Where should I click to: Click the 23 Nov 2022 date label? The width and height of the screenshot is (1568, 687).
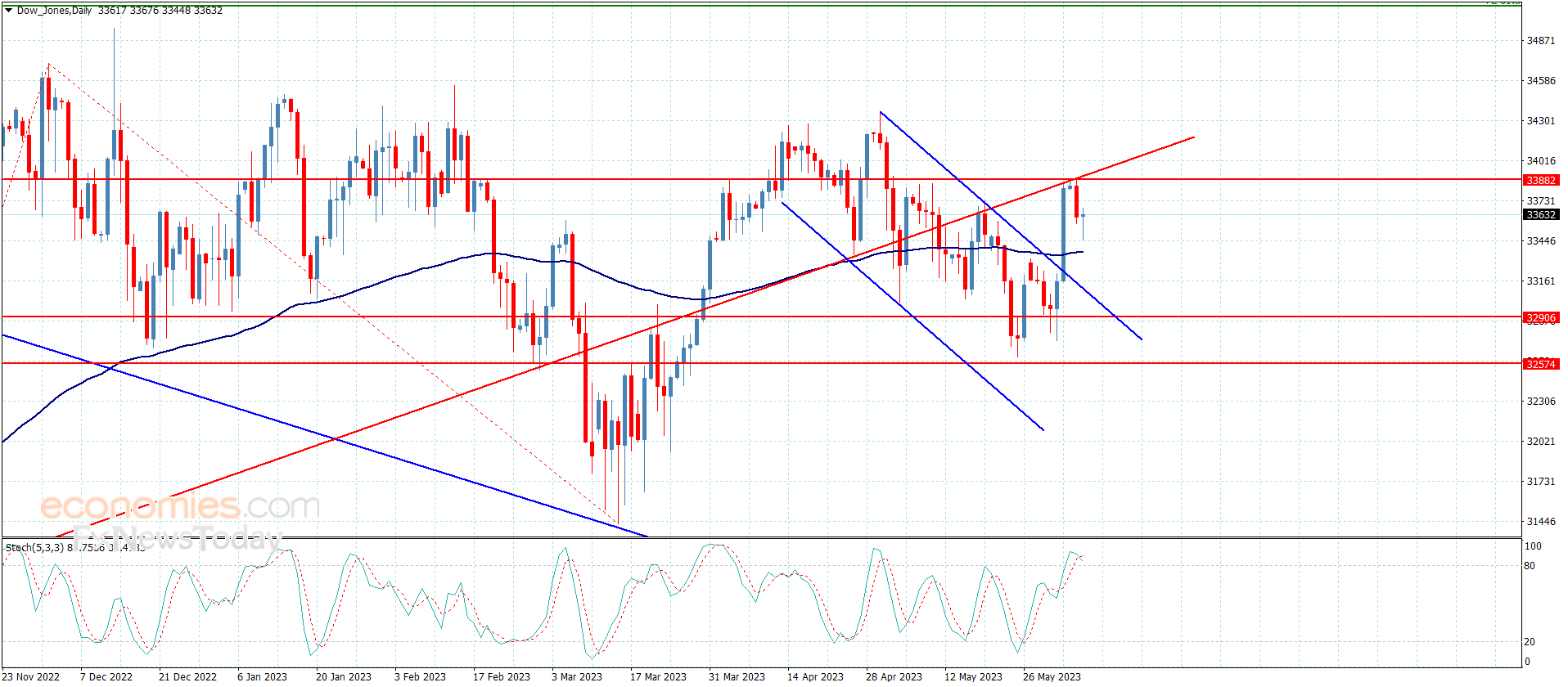click(31, 676)
